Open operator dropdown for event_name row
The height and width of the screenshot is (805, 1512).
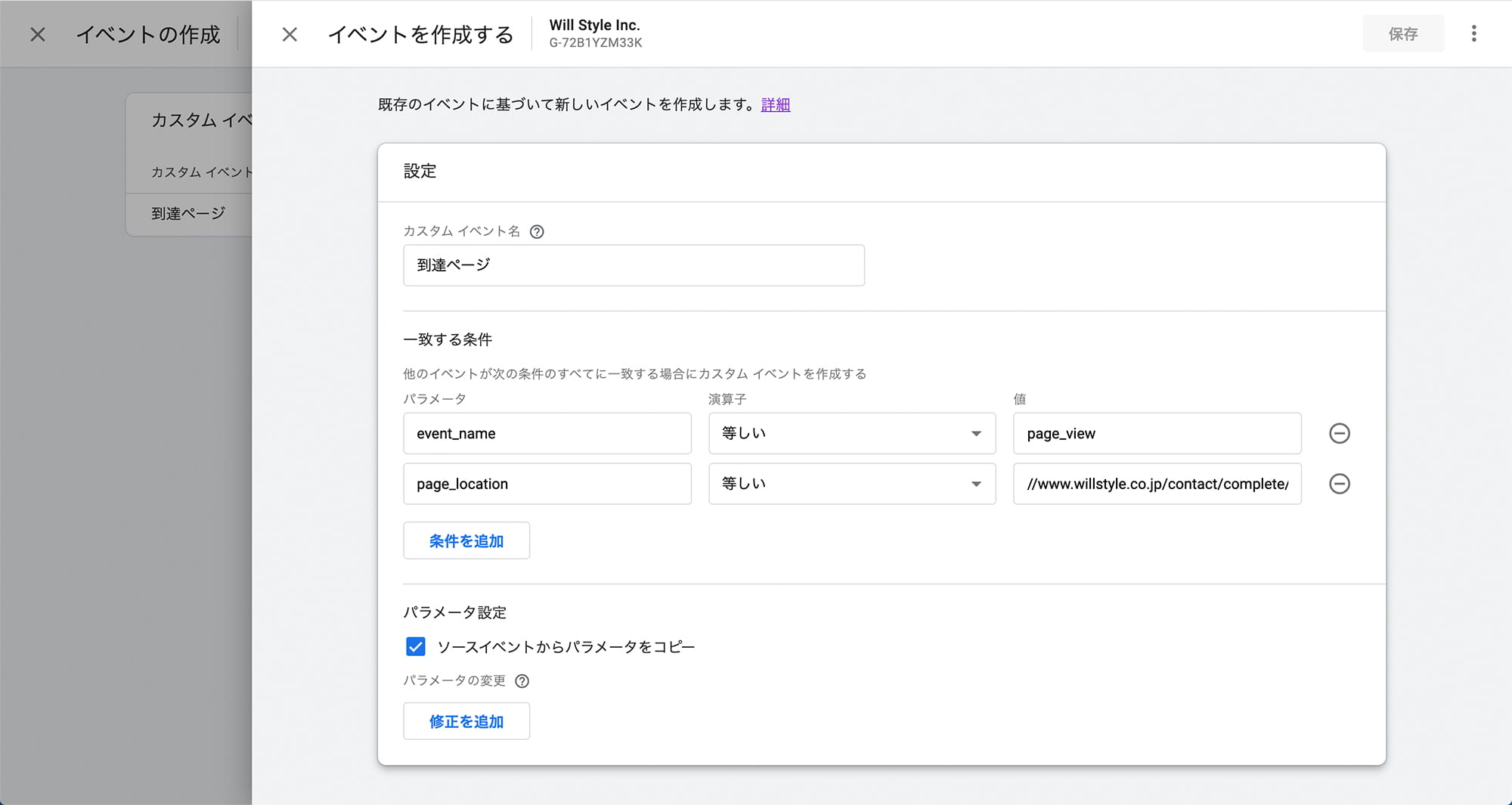pos(851,433)
